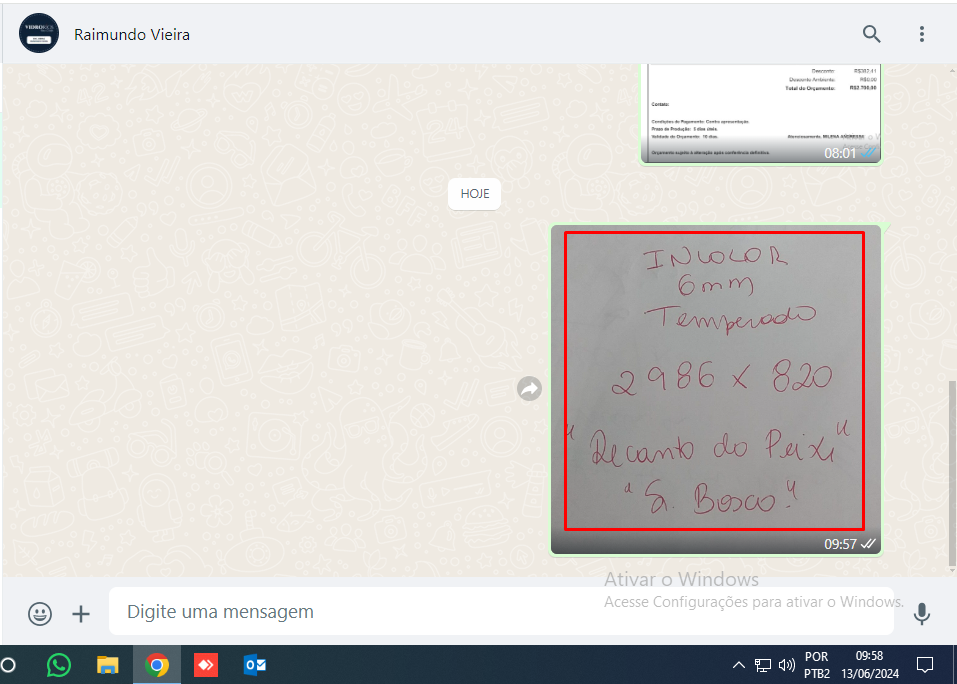Open the Cortana circle in the taskbar
957x684 pixels.
[9, 665]
